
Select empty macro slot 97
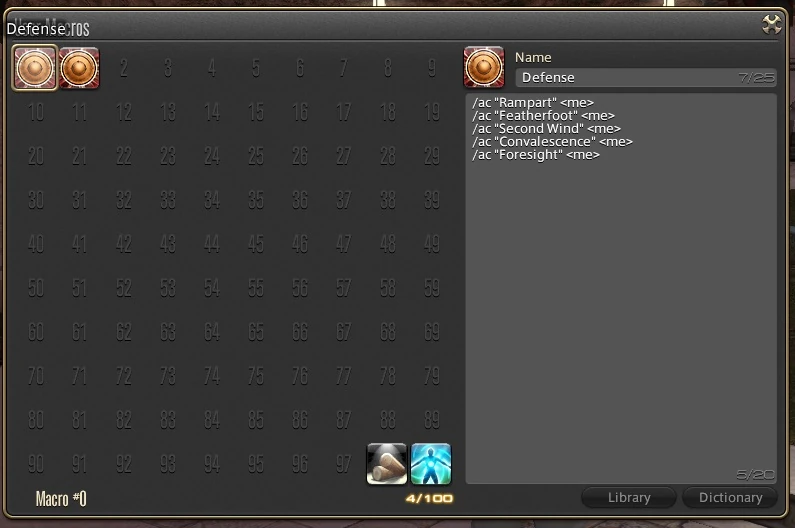point(343,464)
